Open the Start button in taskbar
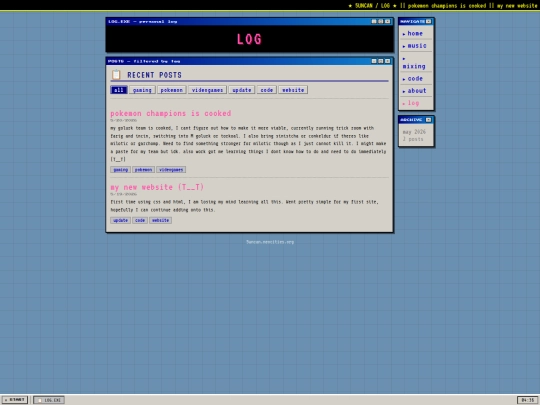This screenshot has width=540, height=405. 15,399
